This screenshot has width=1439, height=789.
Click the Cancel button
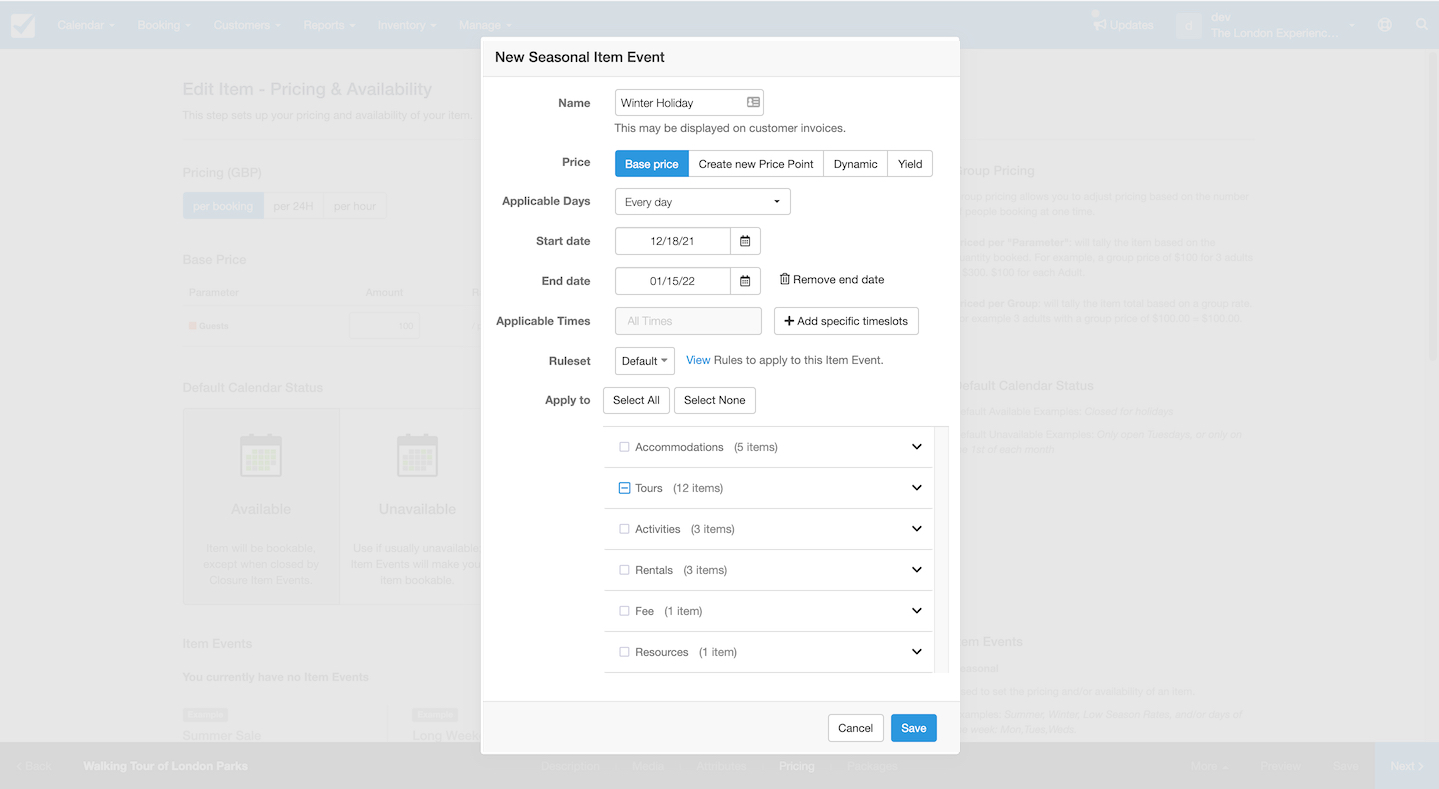pyautogui.click(x=855, y=728)
